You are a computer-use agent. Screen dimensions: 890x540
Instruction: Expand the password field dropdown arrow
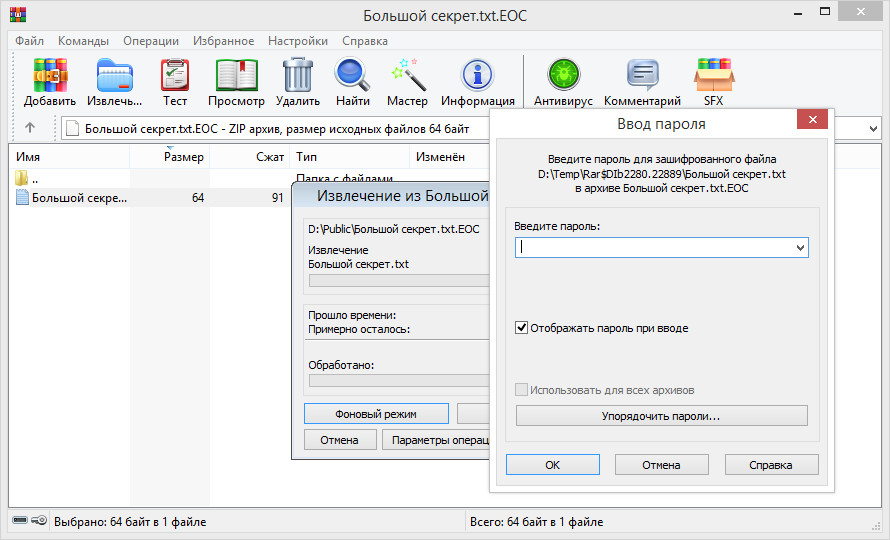799,247
